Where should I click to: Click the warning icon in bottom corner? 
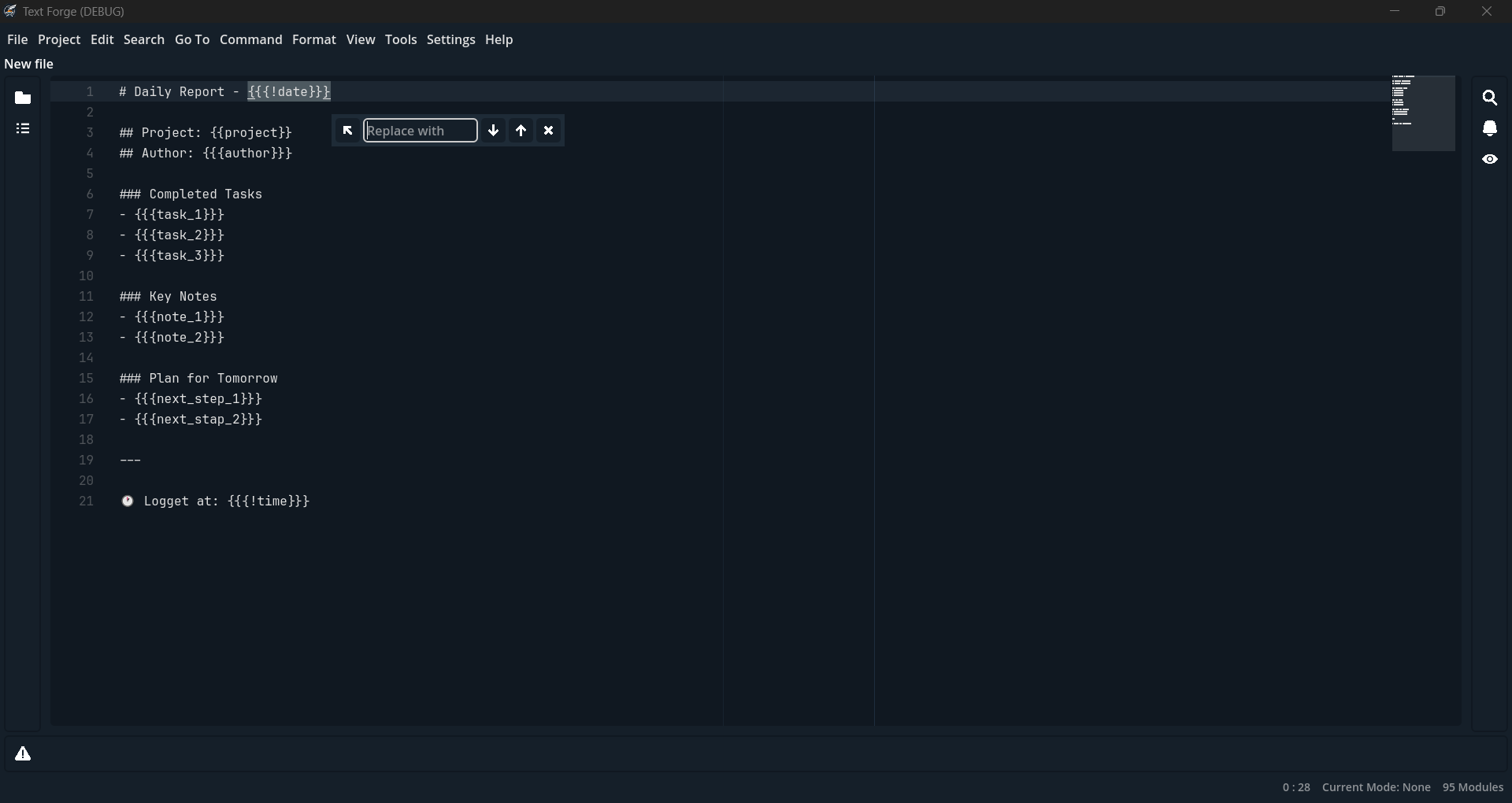click(x=23, y=753)
